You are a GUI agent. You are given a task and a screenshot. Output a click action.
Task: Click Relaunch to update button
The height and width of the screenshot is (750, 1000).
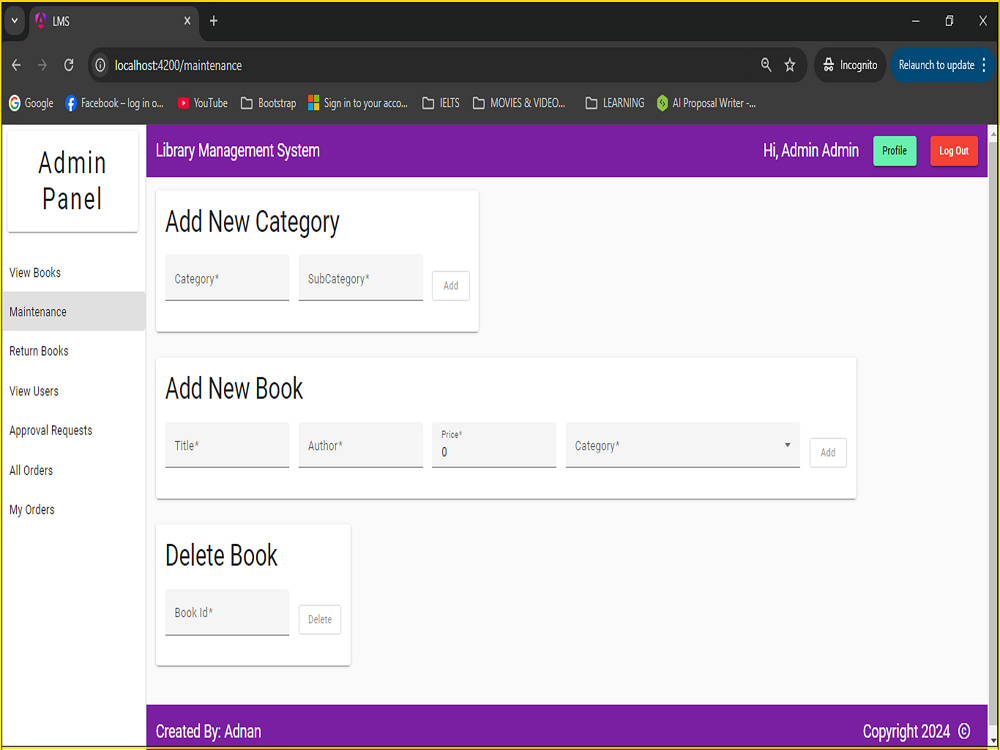pos(936,65)
